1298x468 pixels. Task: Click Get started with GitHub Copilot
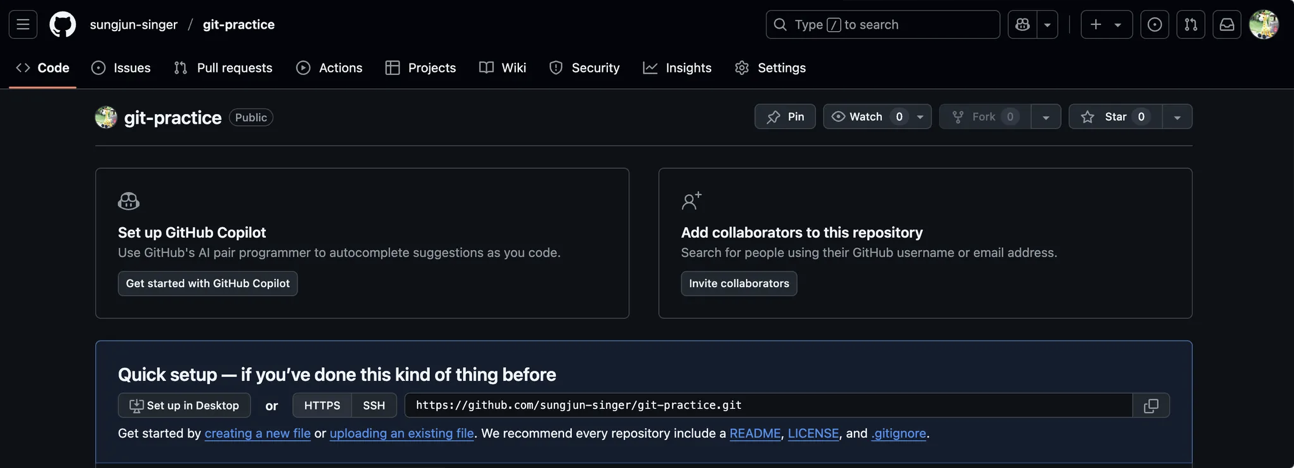click(208, 283)
